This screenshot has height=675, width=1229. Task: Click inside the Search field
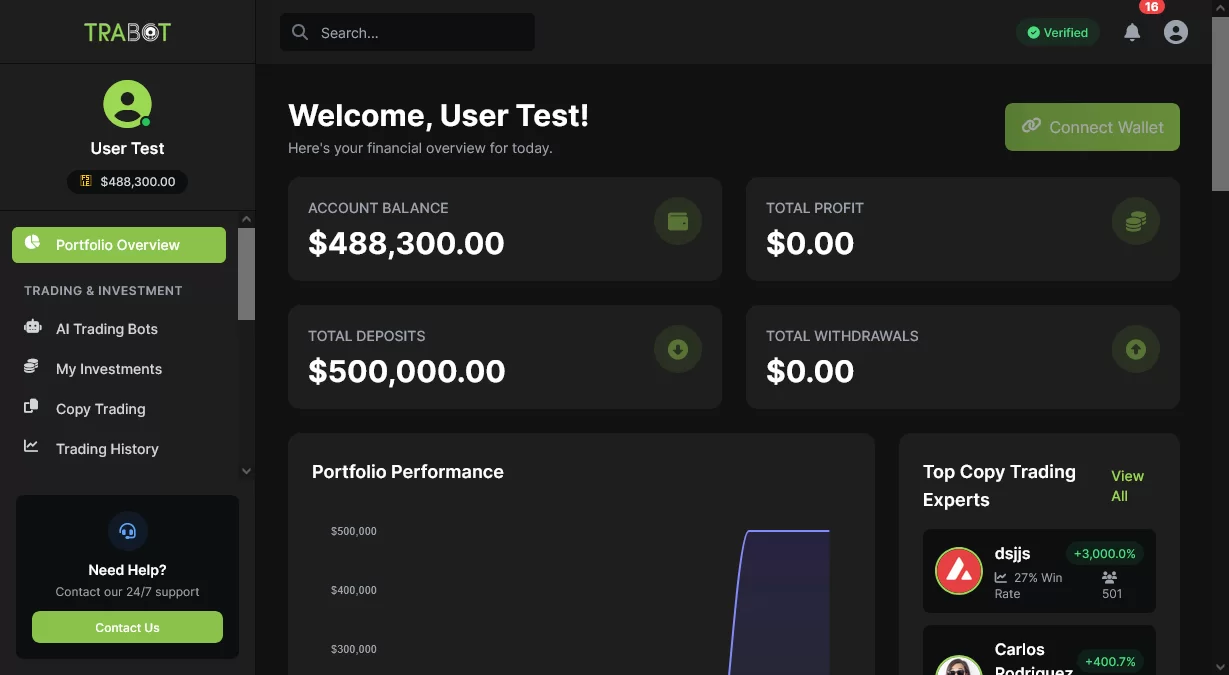407,32
